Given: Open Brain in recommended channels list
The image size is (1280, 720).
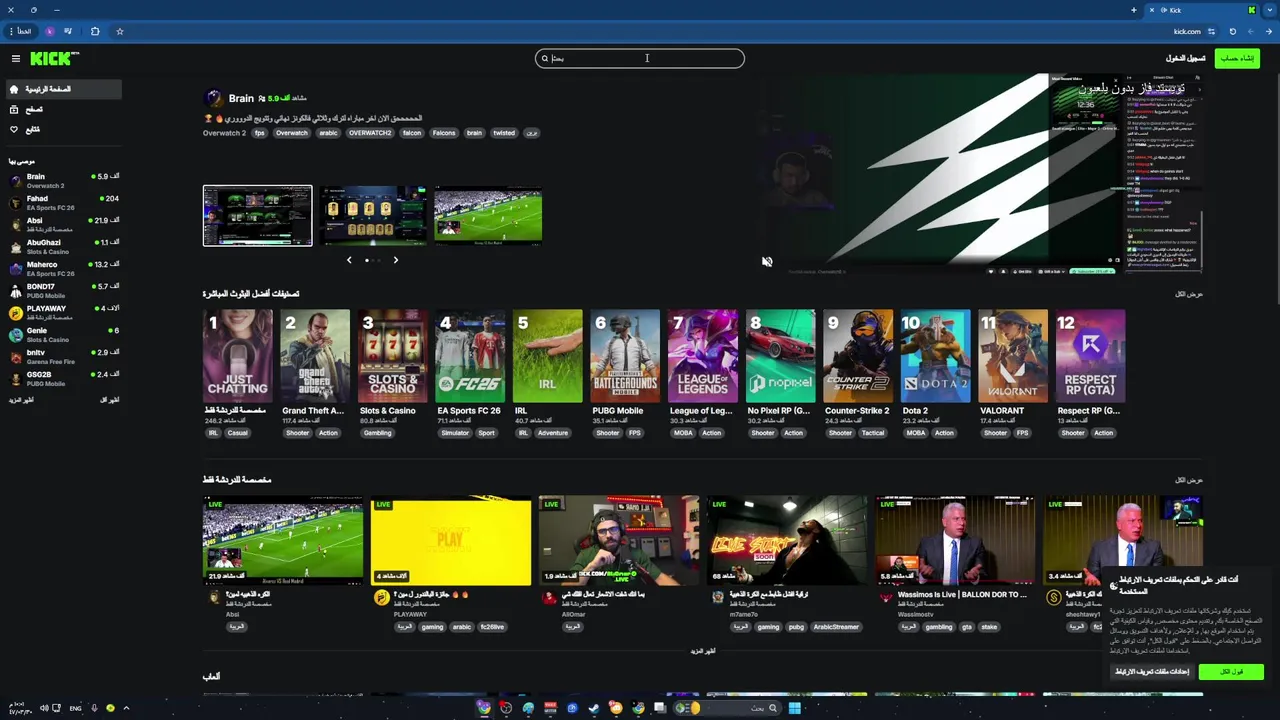Looking at the screenshot, I should (x=63, y=180).
